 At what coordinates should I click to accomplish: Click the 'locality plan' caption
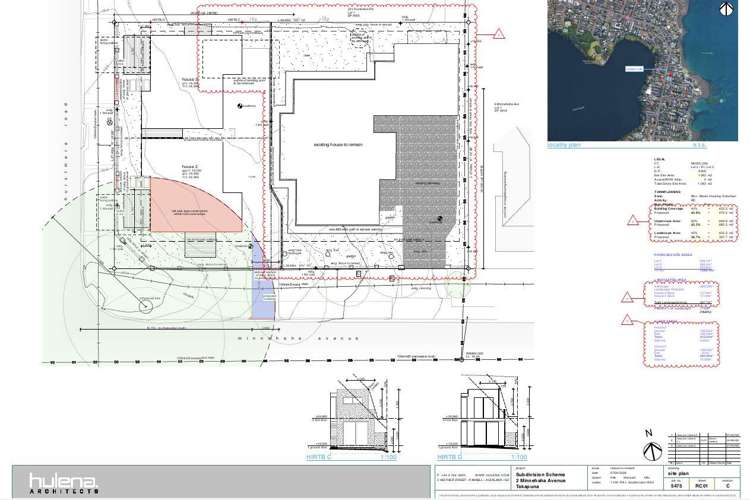(x=564, y=145)
